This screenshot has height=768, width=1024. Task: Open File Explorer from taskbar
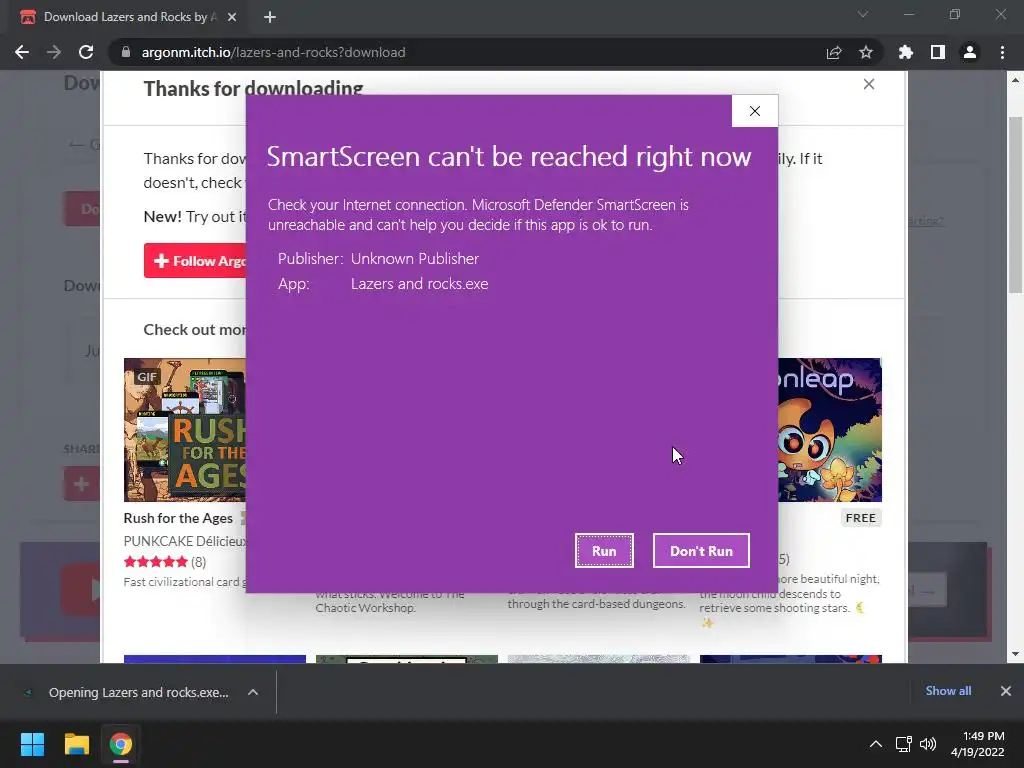click(x=76, y=744)
